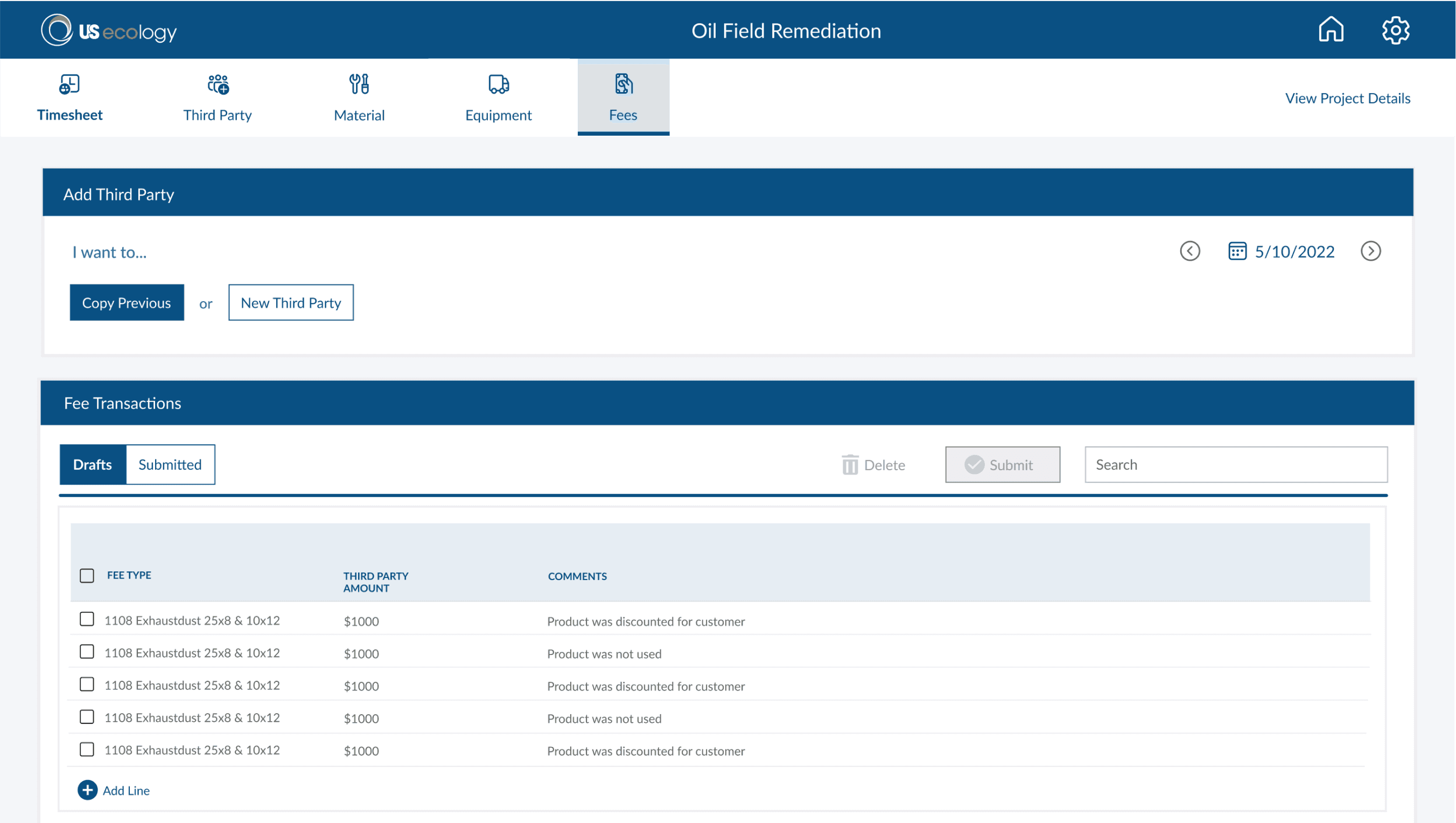Switch to the Submitted tab
This screenshot has width=1456, height=823.
pos(170,464)
